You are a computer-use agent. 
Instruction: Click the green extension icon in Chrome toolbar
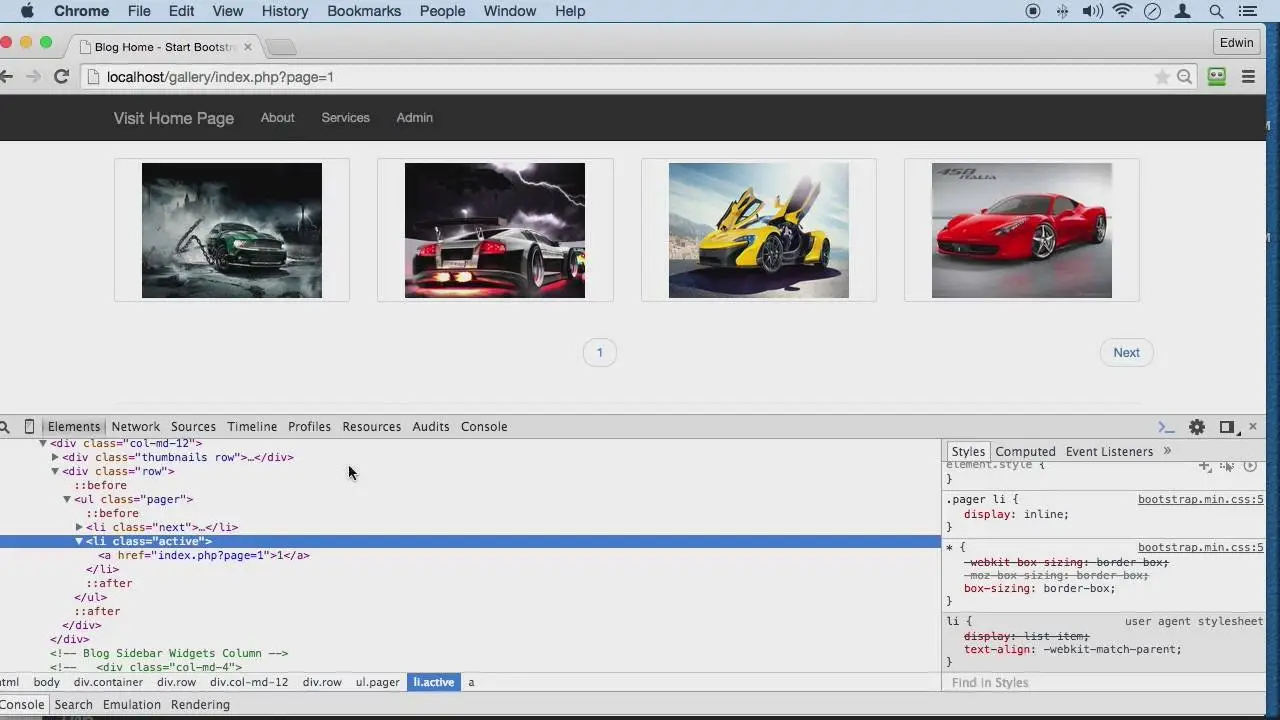coord(1217,77)
